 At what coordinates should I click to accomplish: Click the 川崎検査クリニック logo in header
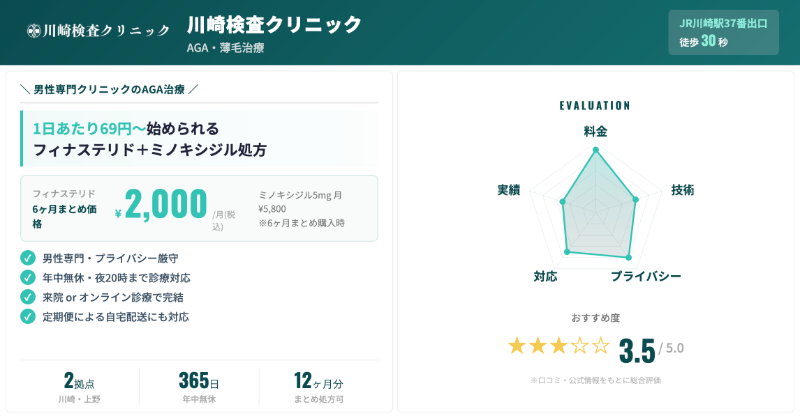[x=98, y=30]
